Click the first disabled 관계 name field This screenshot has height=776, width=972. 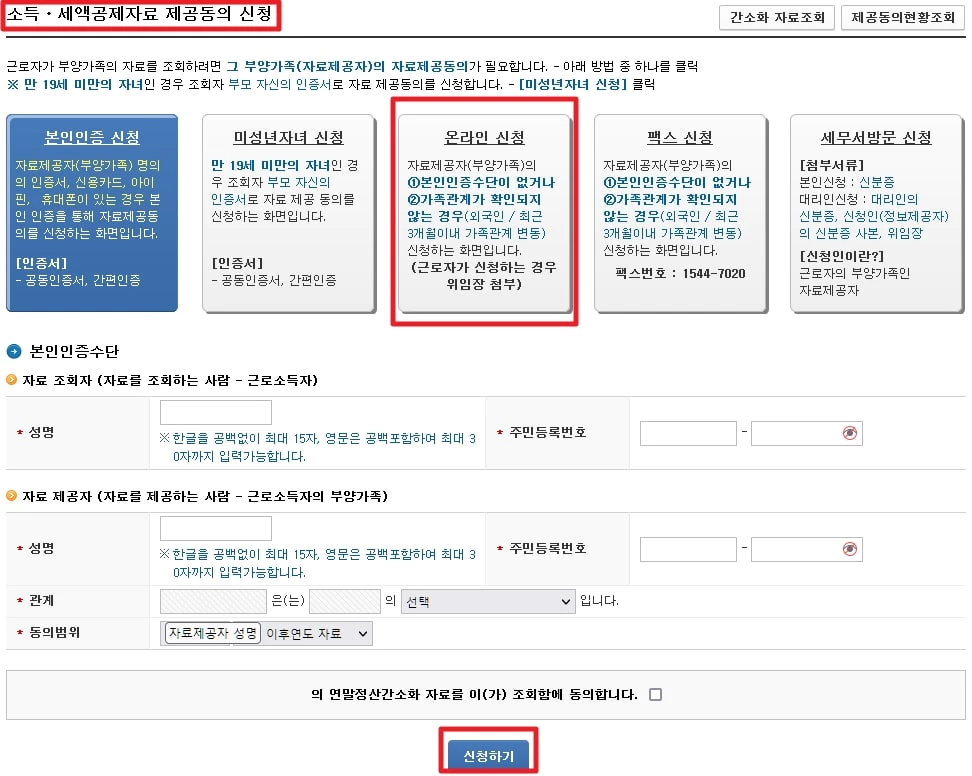pos(213,601)
